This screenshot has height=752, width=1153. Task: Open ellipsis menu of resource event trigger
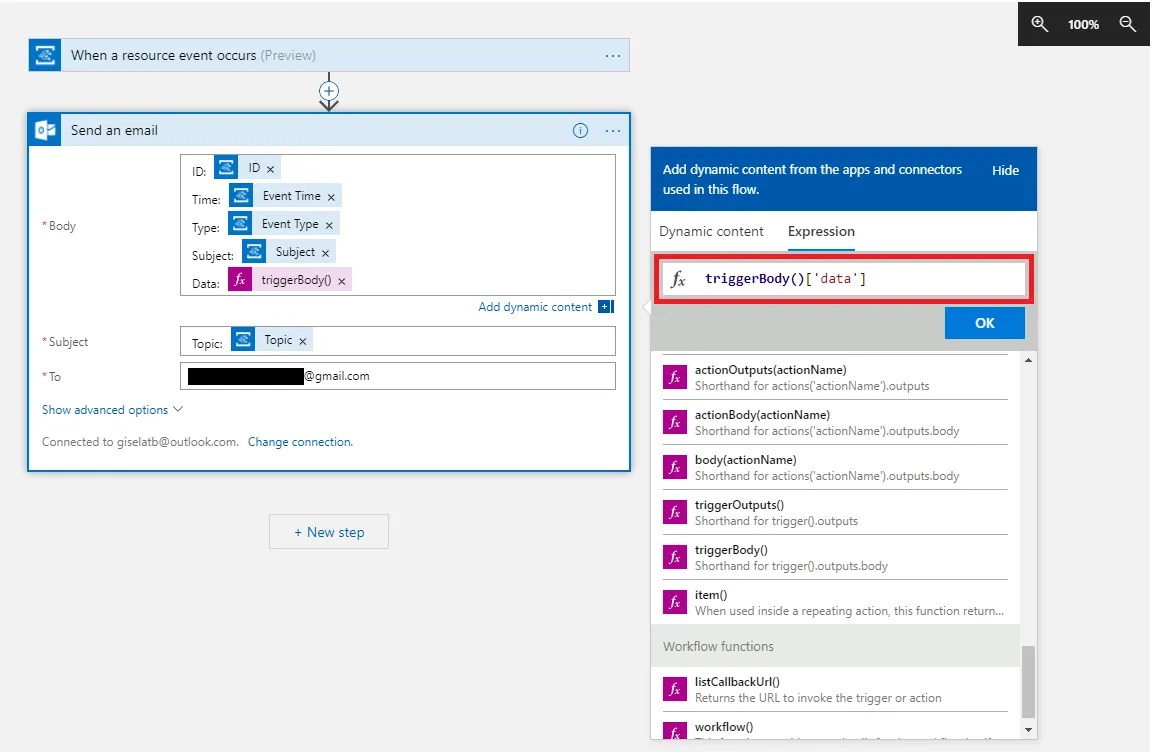tap(613, 56)
